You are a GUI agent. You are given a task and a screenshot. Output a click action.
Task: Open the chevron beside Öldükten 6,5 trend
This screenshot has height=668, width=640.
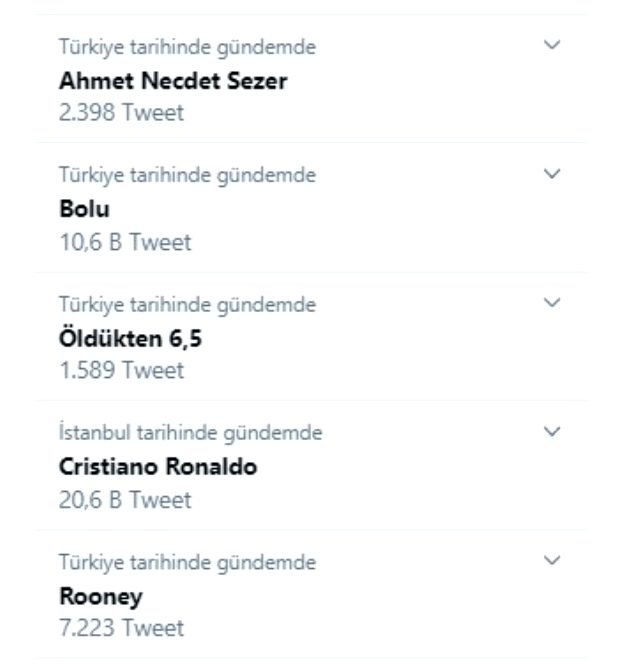552,303
